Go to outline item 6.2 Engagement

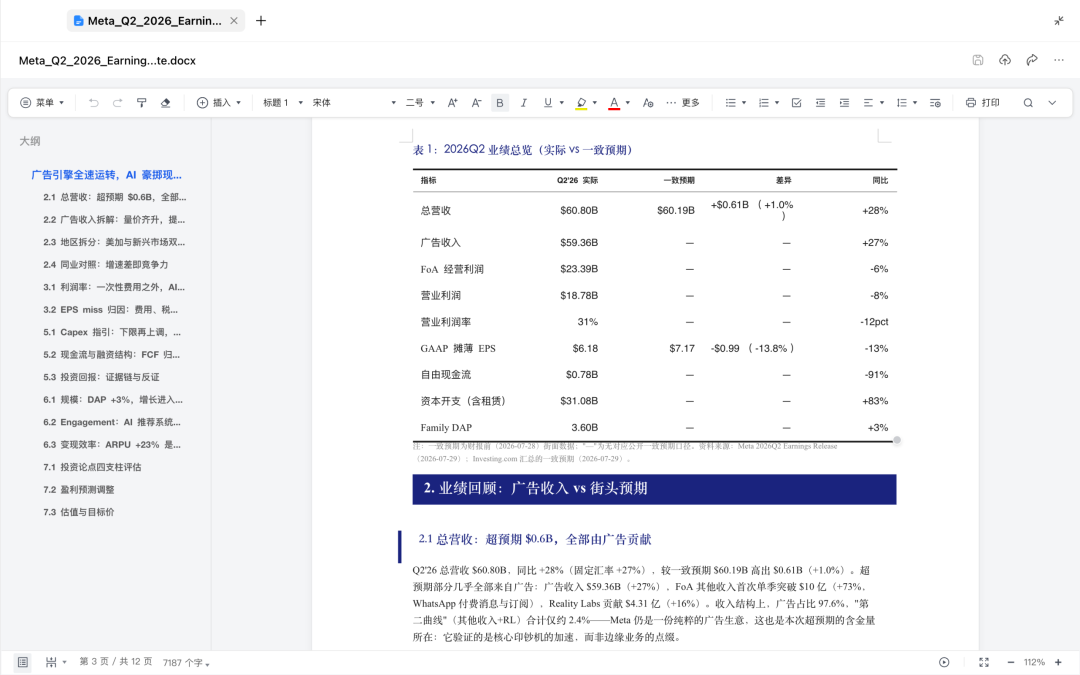coord(112,422)
